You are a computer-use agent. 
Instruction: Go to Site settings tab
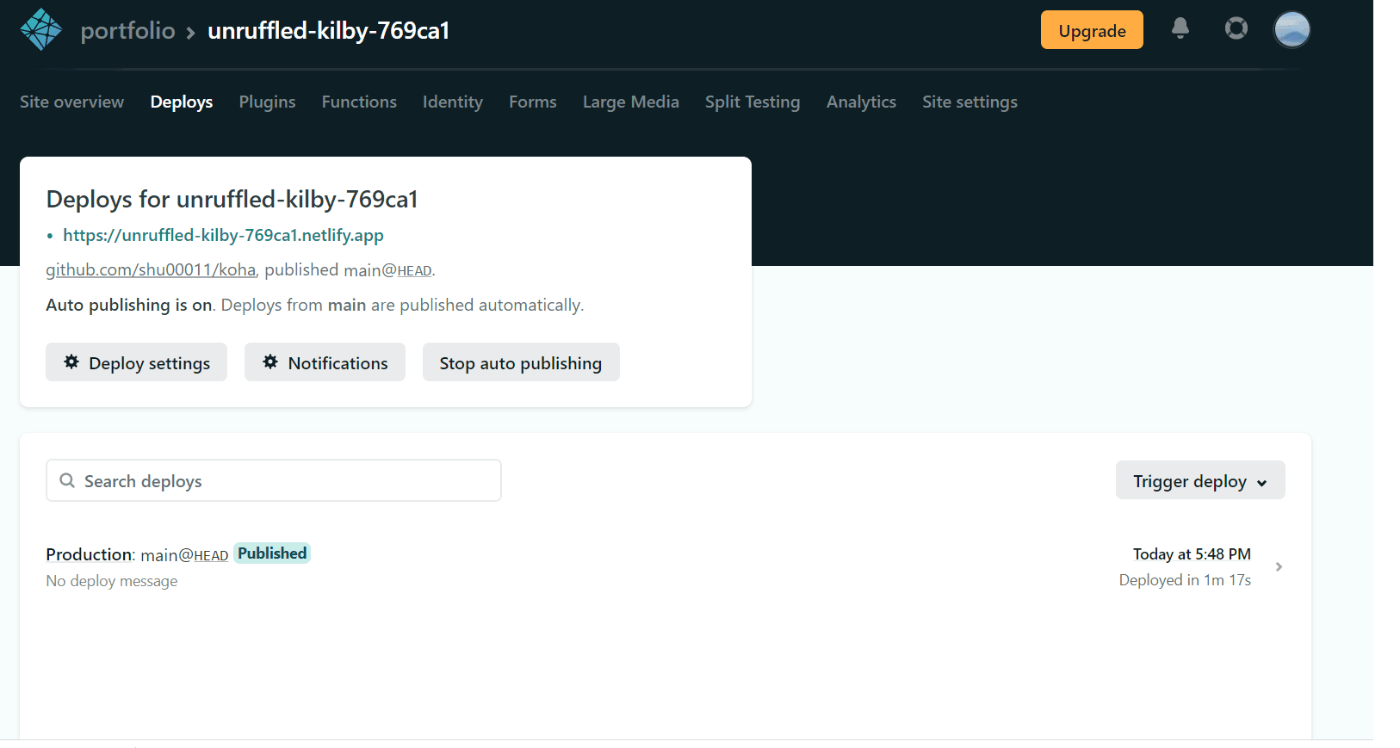tap(970, 102)
